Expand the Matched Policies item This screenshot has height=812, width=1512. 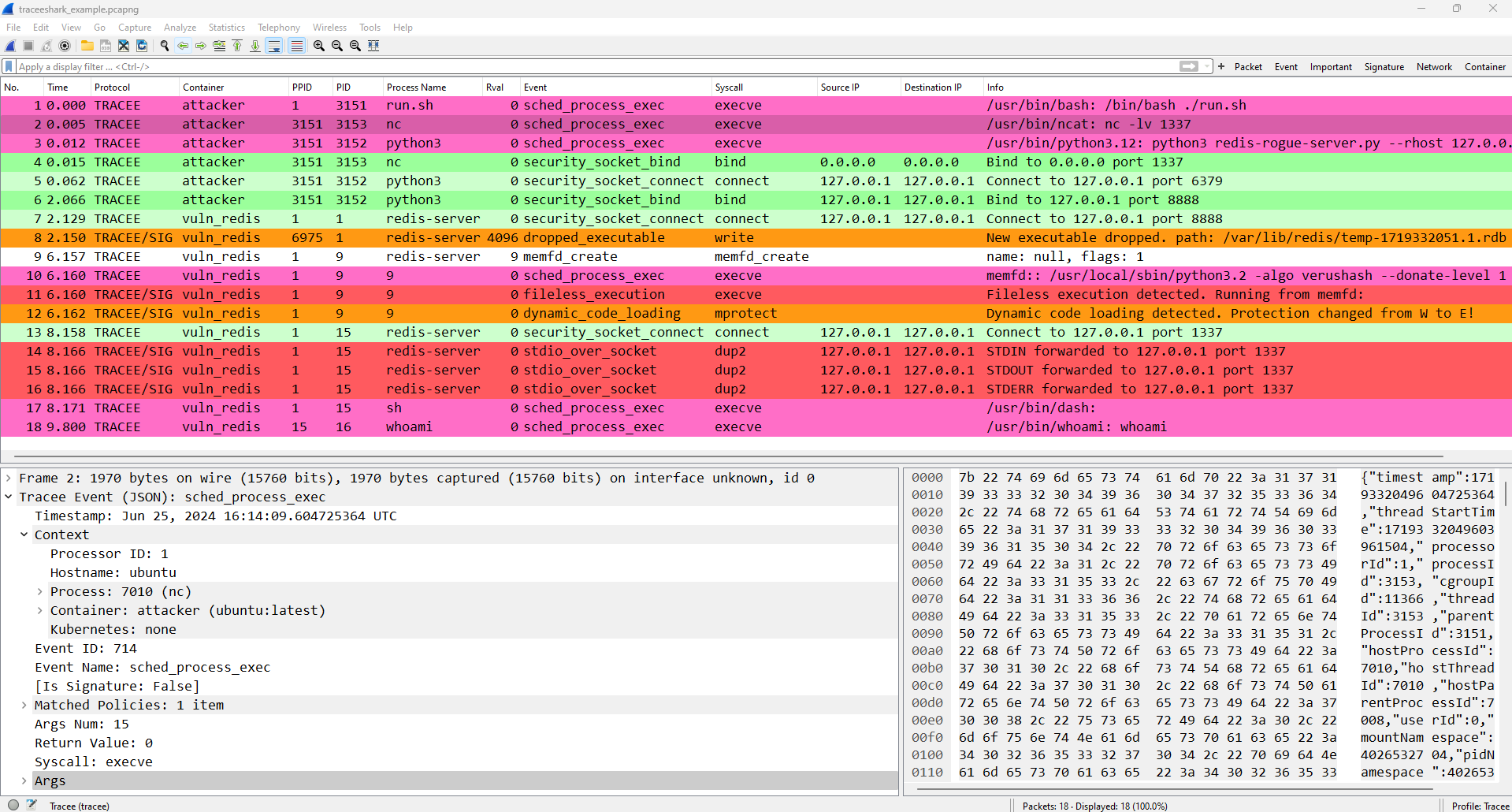tap(24, 705)
